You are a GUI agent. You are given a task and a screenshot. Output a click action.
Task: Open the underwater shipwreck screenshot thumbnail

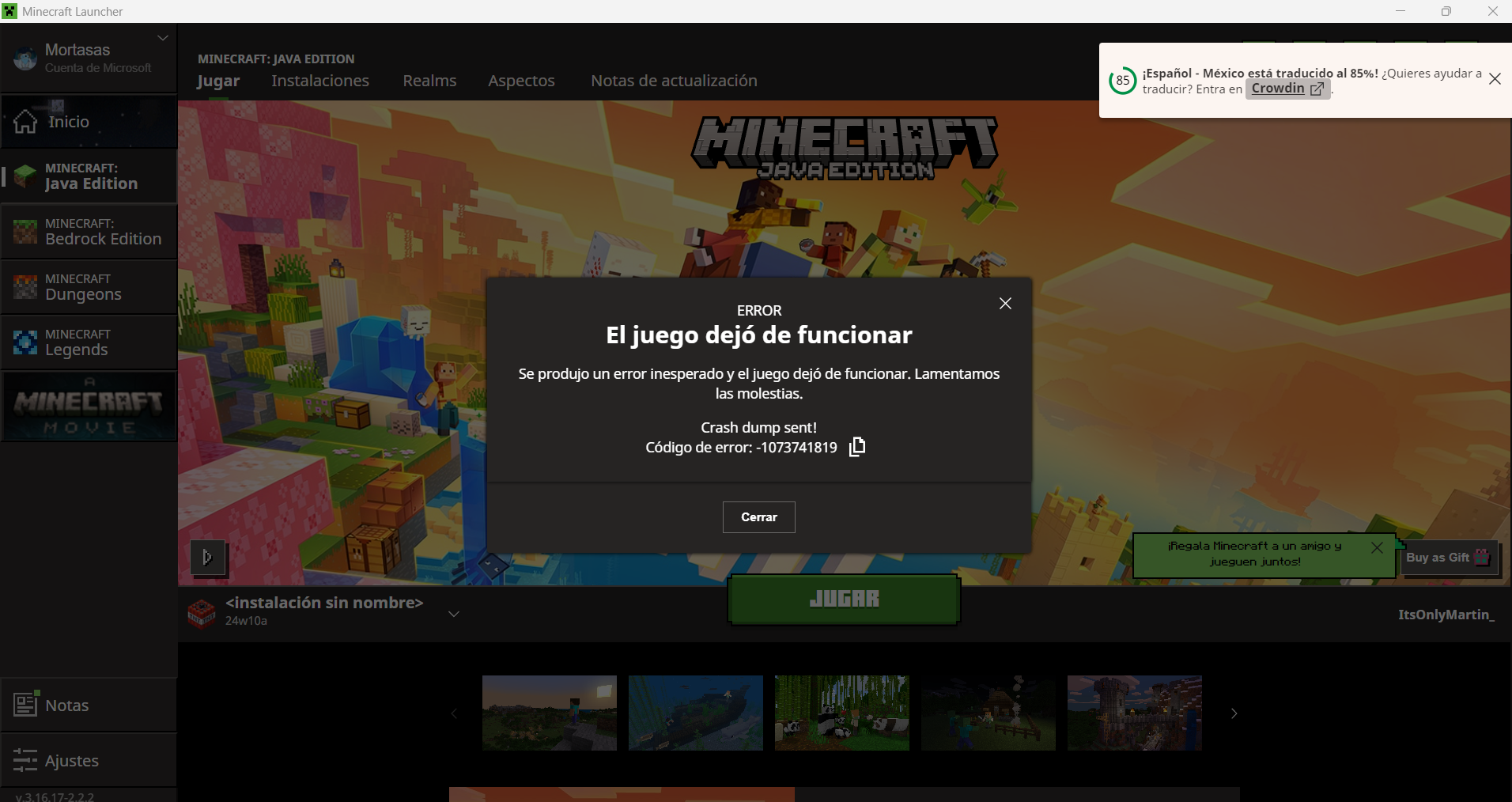pyautogui.click(x=696, y=713)
